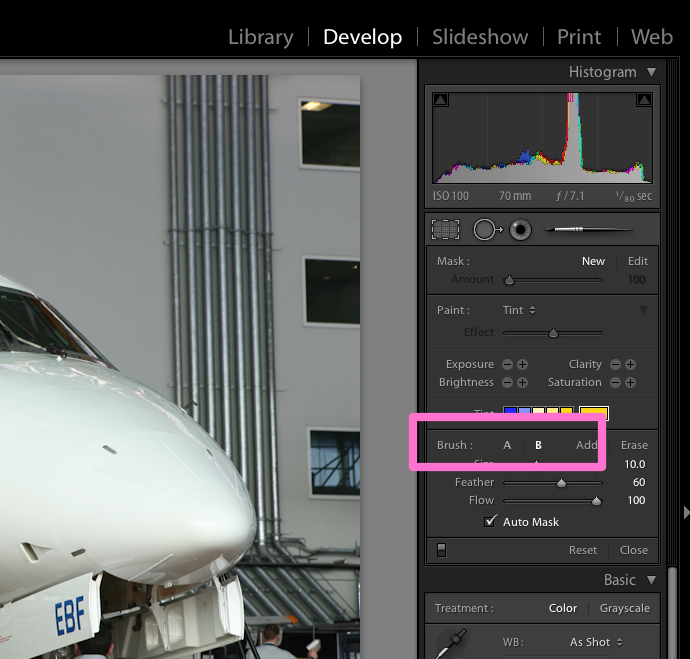Click inside the histogram graph
690x659 pixels.
(x=542, y=138)
